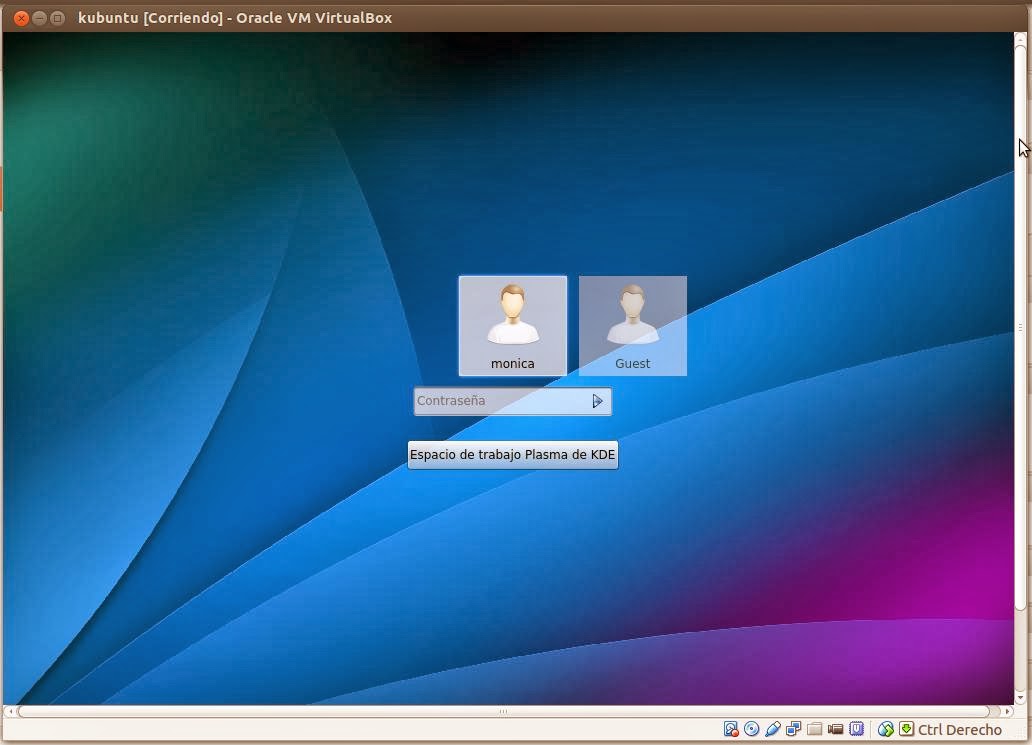This screenshot has height=745, width=1032.
Task: Click the video capture icon in the status bar
Action: (x=836, y=729)
